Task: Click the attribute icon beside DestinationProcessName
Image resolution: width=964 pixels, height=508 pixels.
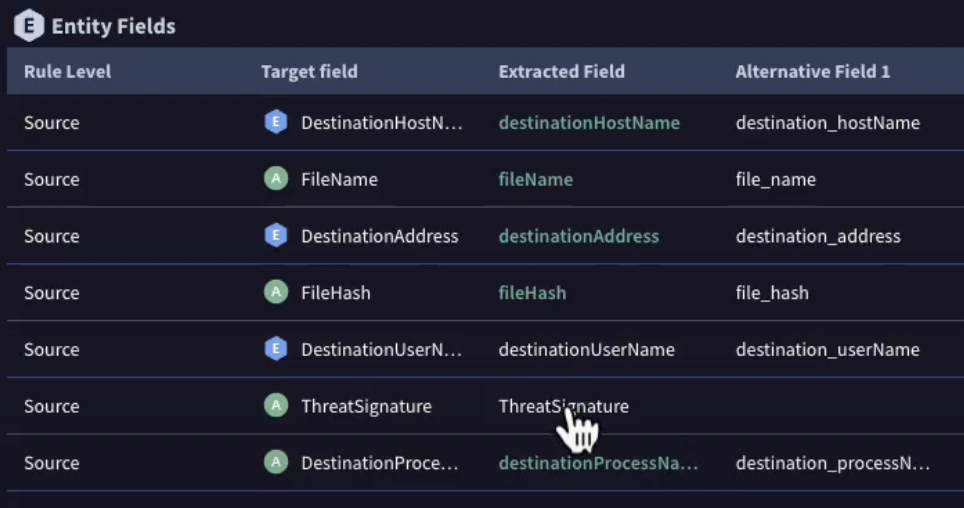Action: (x=275, y=463)
